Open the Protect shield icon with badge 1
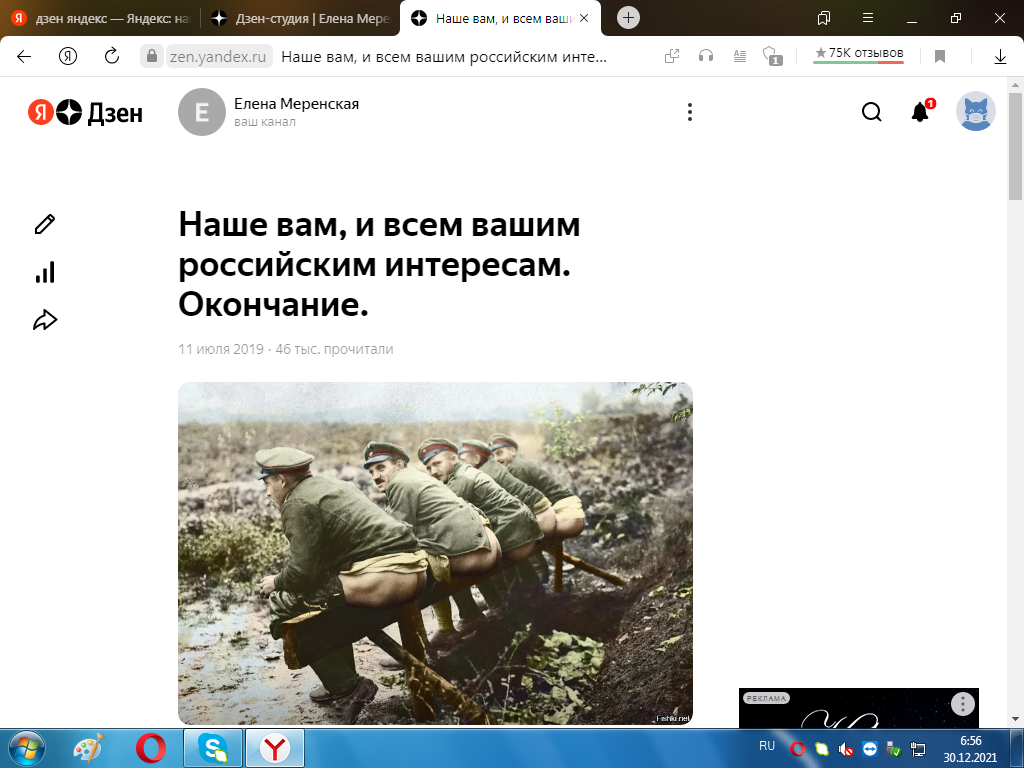 (772, 57)
